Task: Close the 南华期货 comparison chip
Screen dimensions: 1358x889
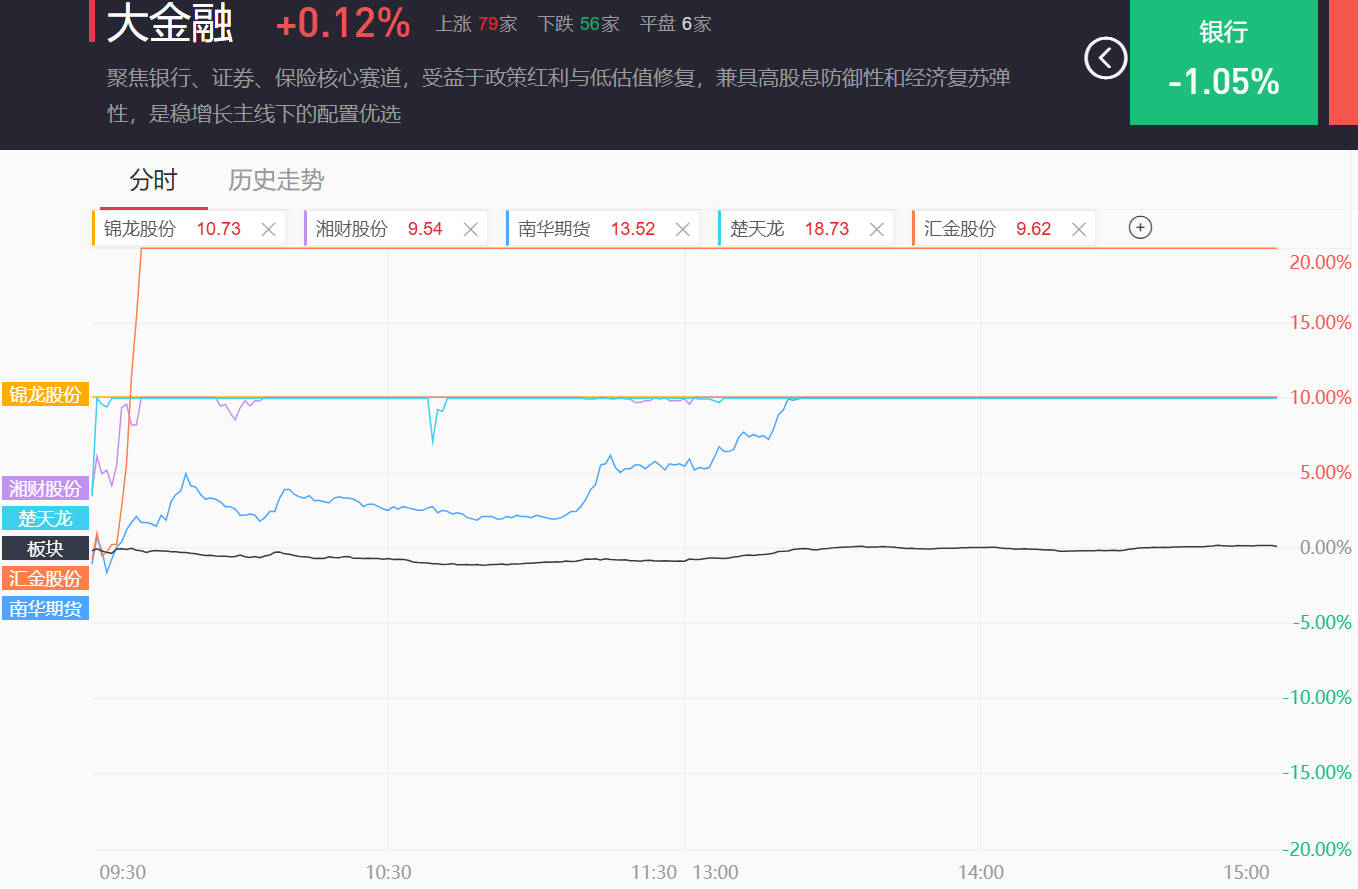Action: click(683, 229)
